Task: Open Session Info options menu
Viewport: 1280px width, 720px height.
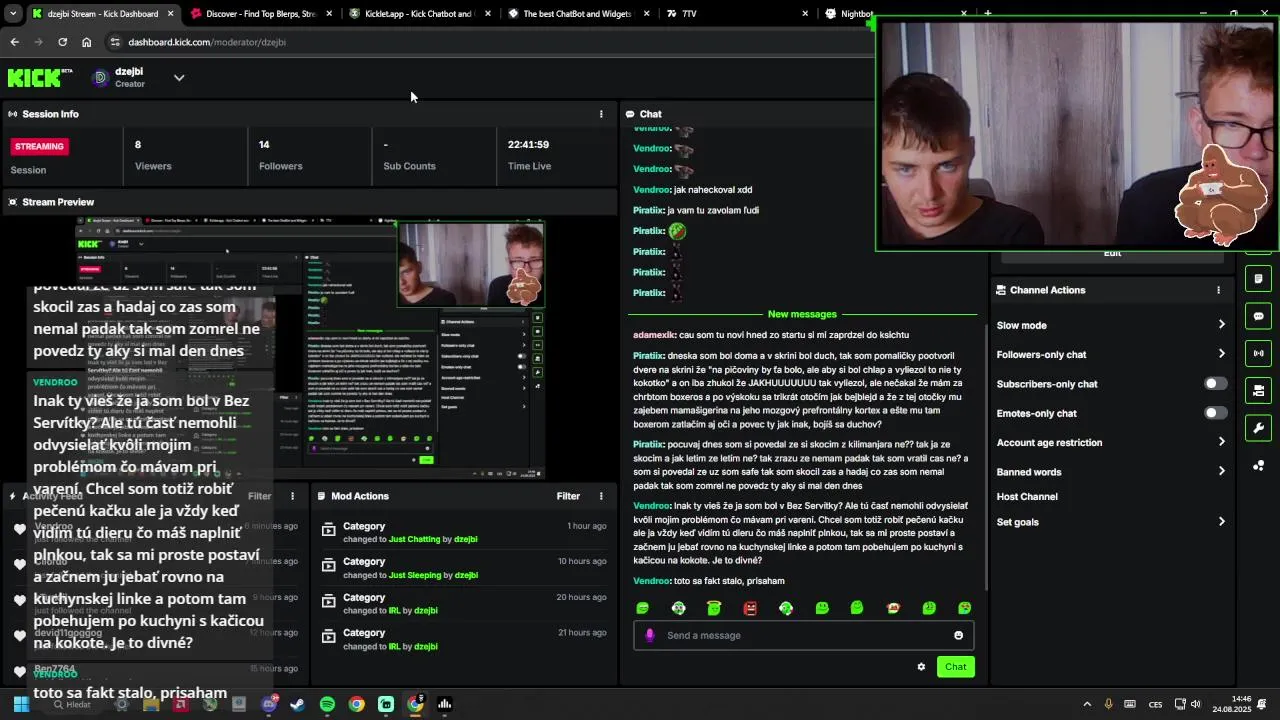Action: [601, 114]
